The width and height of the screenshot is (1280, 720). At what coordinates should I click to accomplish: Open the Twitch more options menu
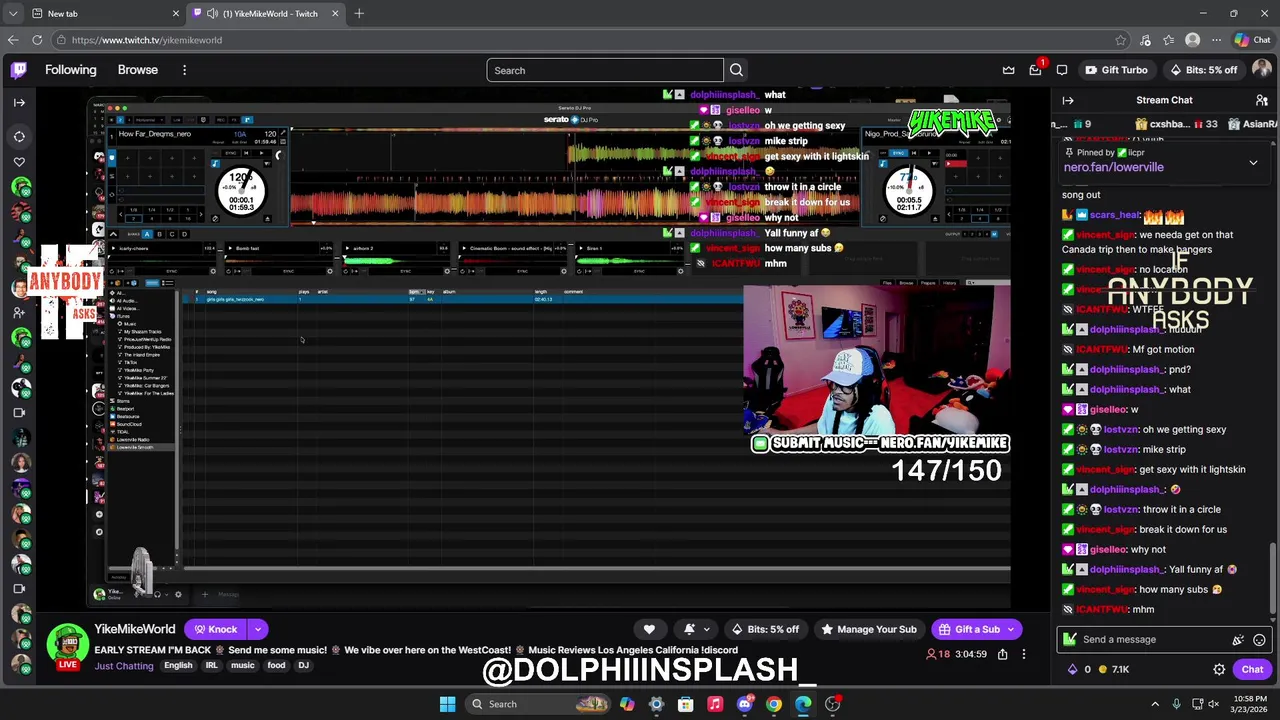tap(184, 70)
